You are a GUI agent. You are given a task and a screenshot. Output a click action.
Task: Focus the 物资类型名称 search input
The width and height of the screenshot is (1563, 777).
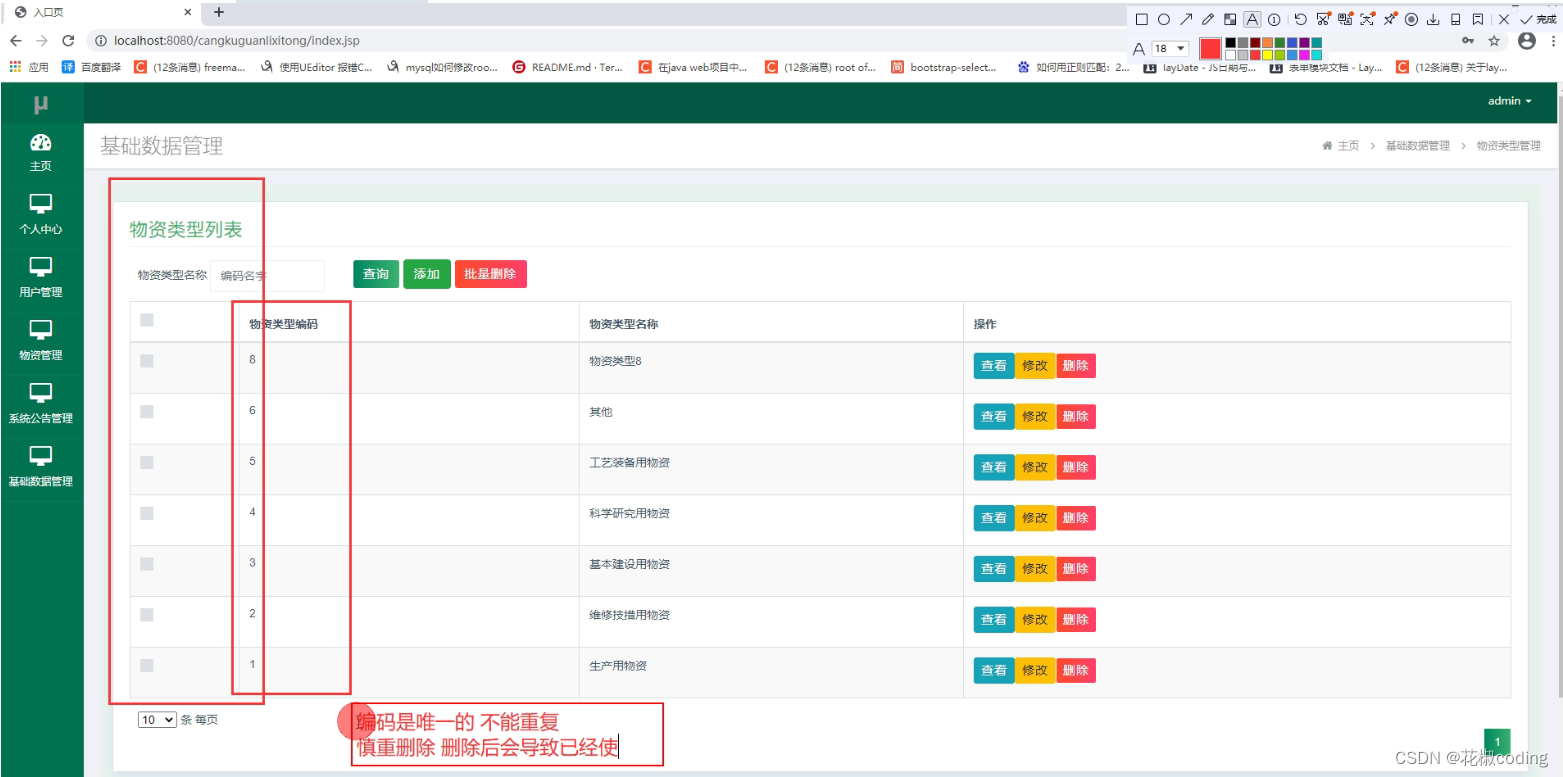[x=267, y=275]
